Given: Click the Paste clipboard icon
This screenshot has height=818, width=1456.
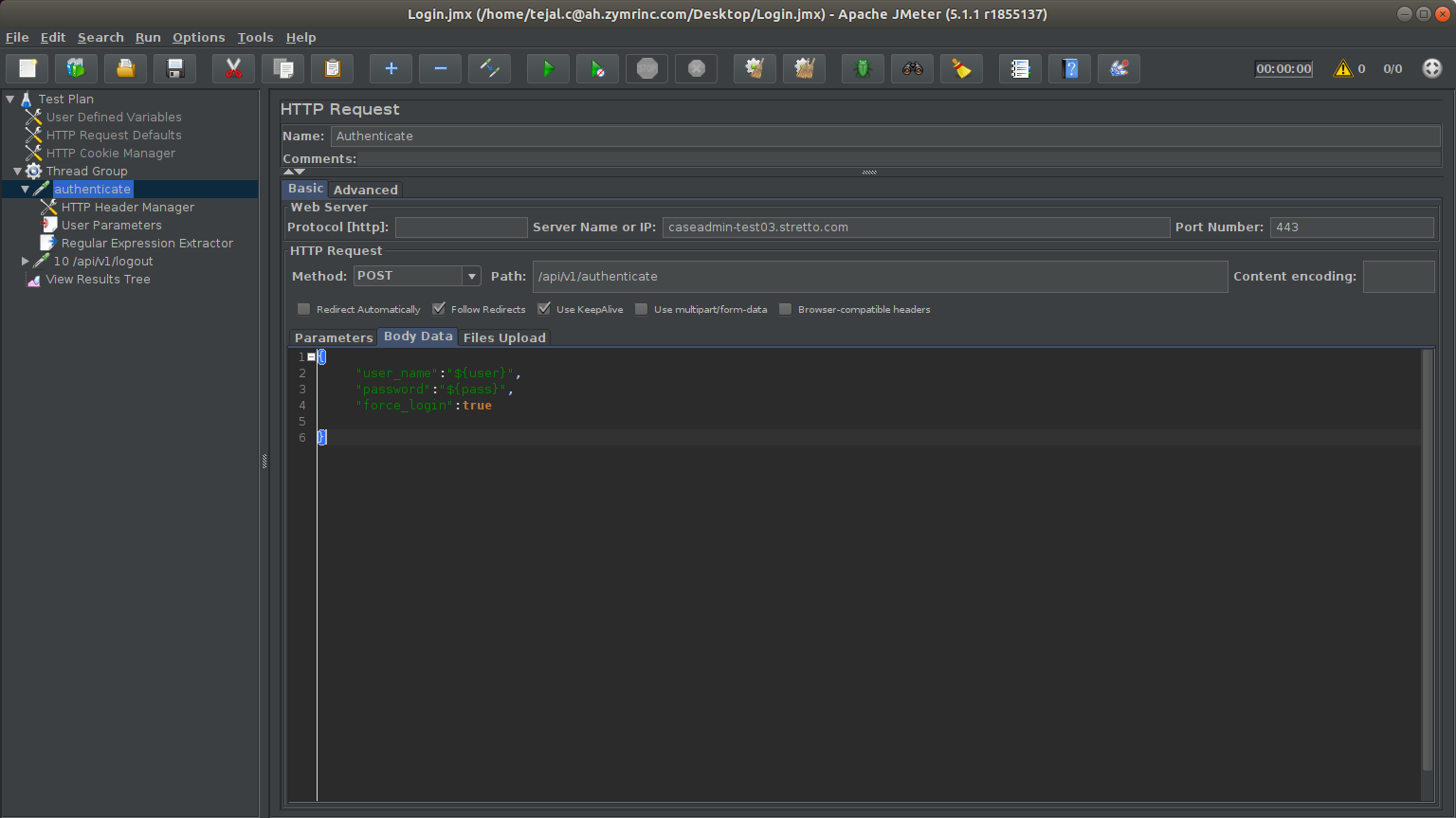Looking at the screenshot, I should [332, 68].
